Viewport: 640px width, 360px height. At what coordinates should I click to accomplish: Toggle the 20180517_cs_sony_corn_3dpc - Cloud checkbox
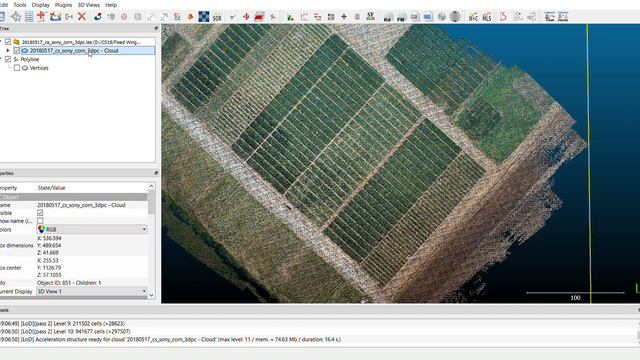coord(17,51)
